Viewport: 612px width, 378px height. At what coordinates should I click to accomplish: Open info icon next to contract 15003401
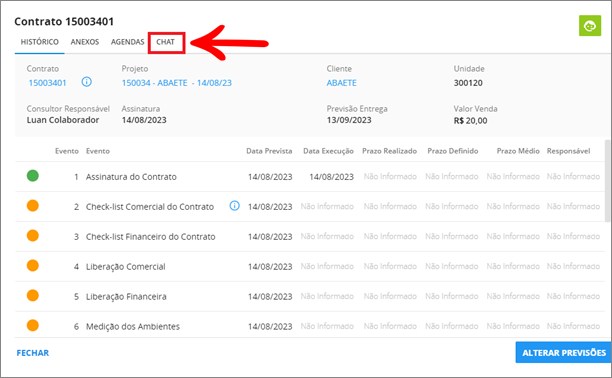[87, 82]
